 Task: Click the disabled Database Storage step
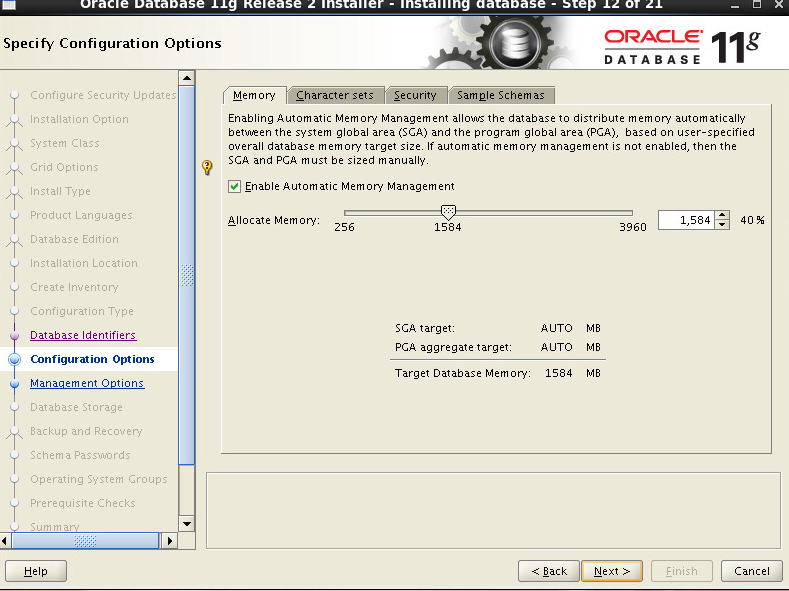coord(76,407)
